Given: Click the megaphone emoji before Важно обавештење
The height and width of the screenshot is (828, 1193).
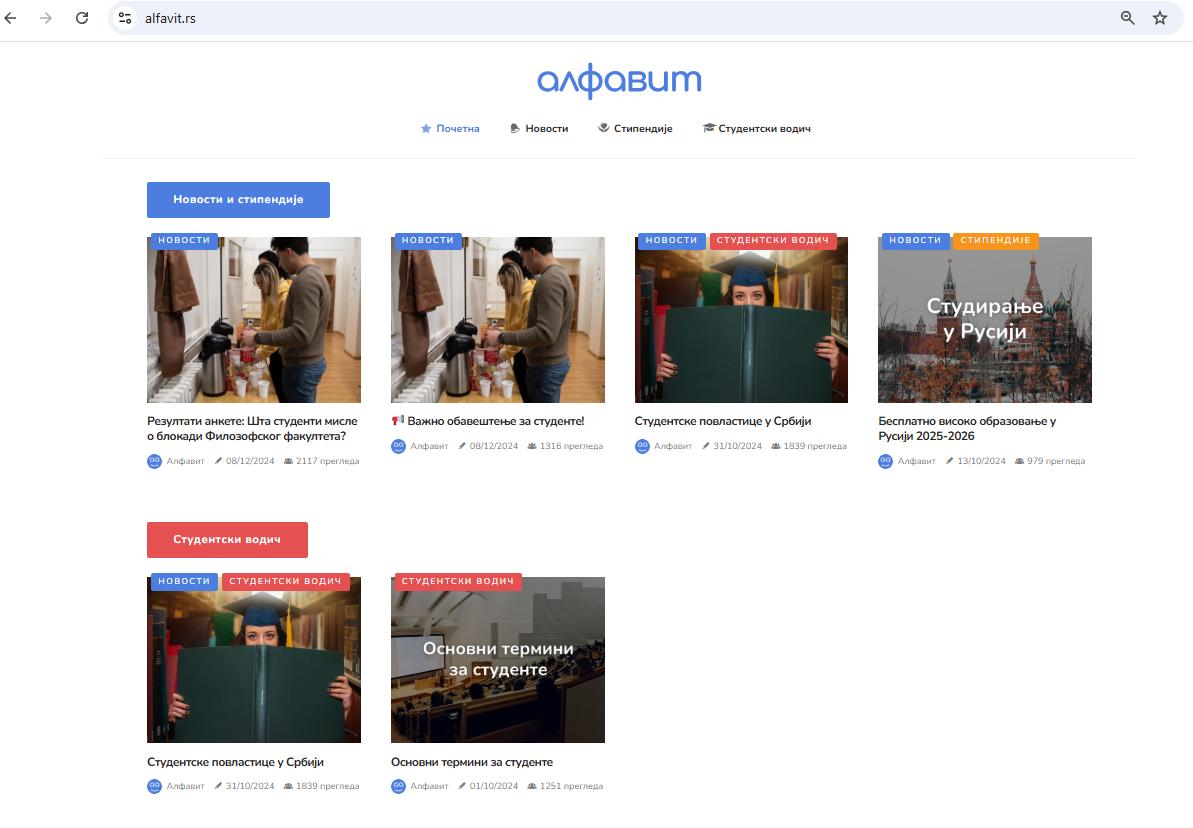Looking at the screenshot, I should pos(397,420).
